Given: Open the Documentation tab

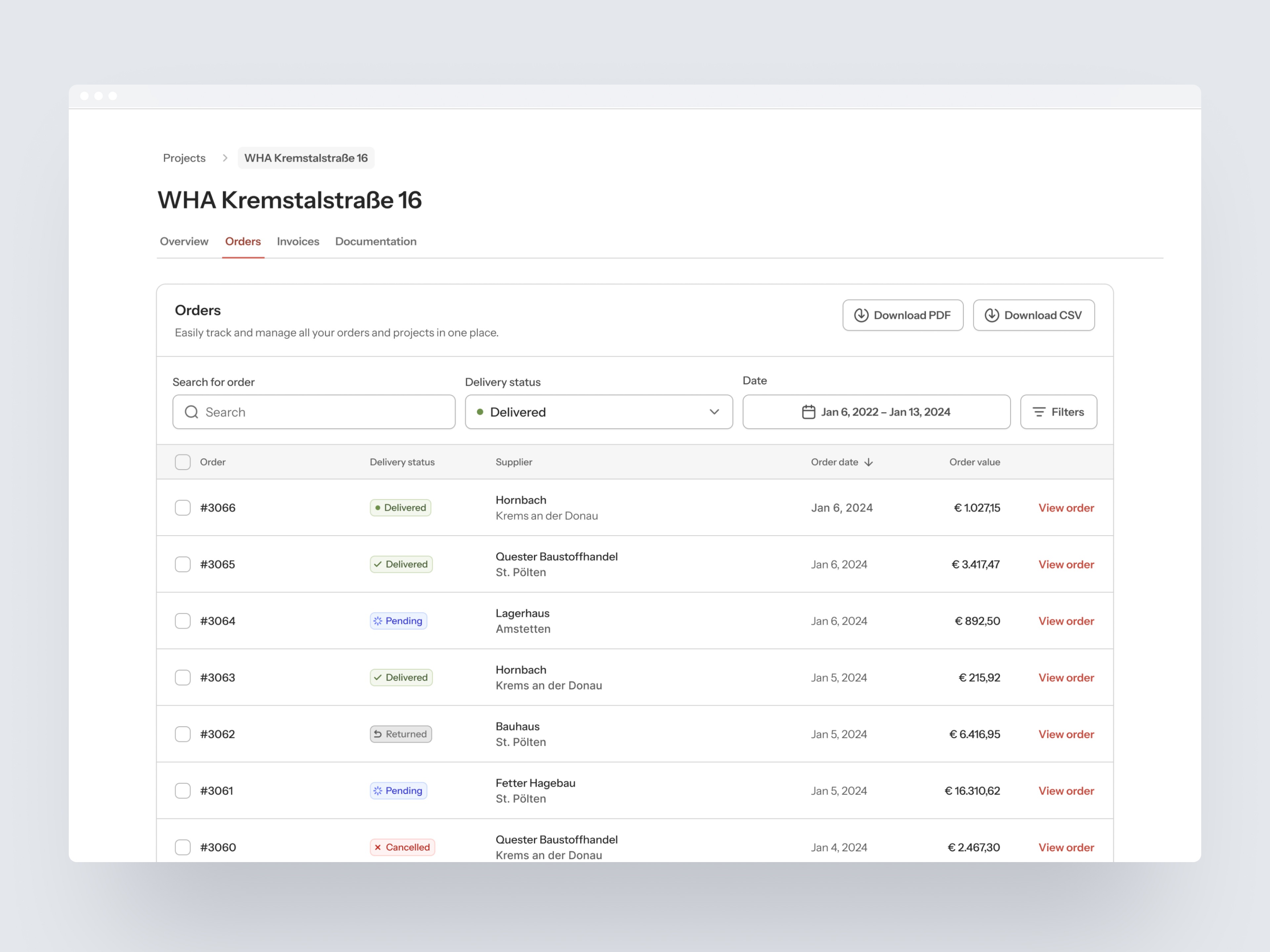Looking at the screenshot, I should [375, 242].
